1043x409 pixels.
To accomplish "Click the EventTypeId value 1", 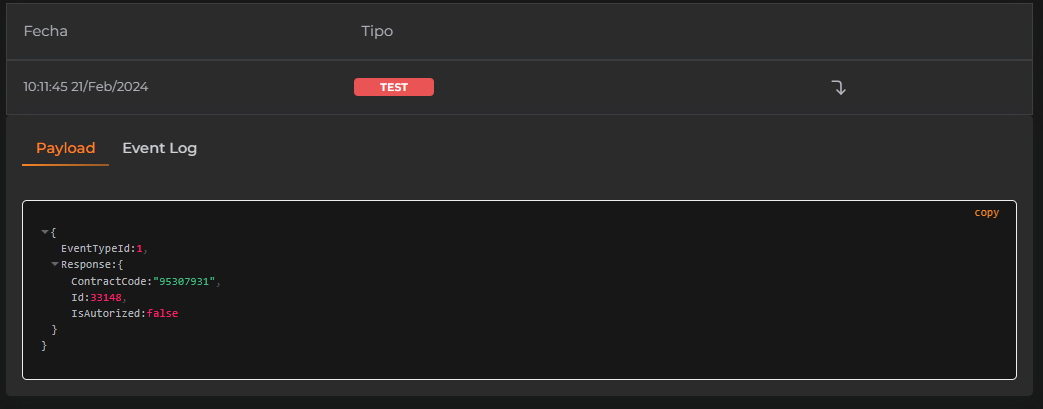I will pyautogui.click(x=138, y=249).
